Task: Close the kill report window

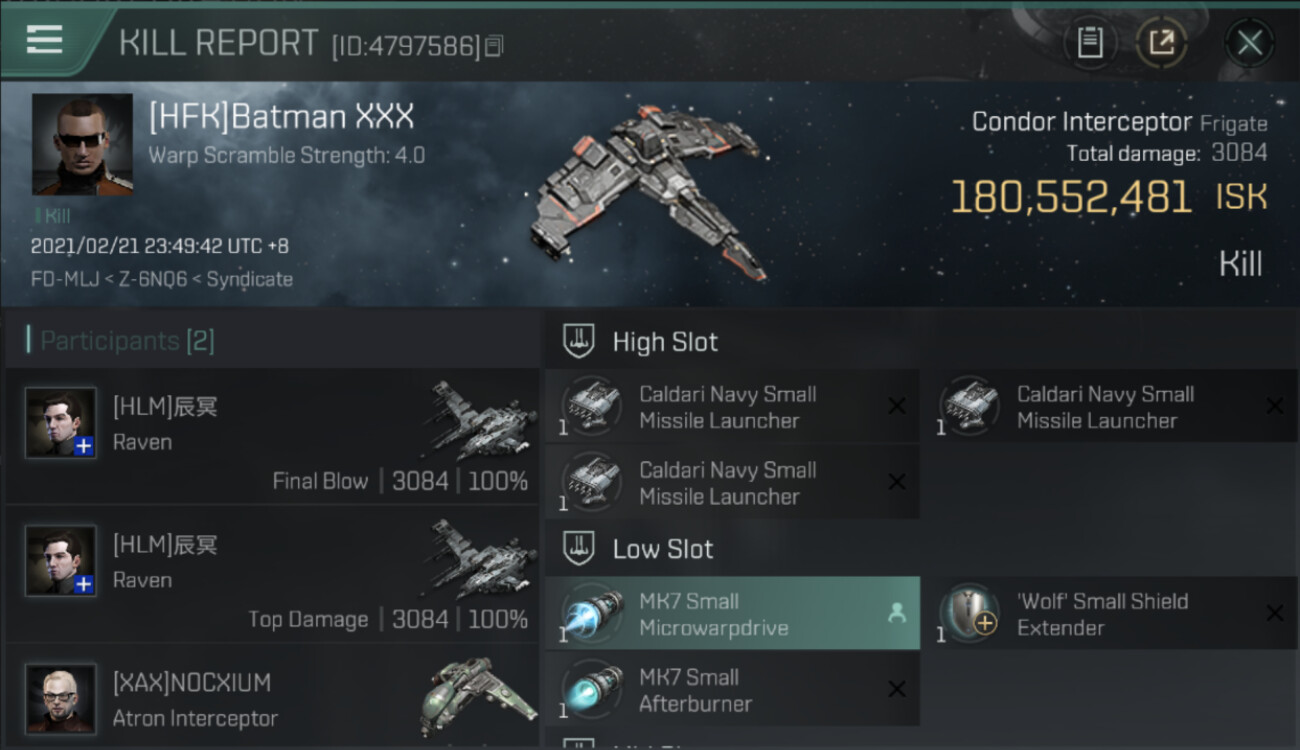Action: pos(1249,43)
